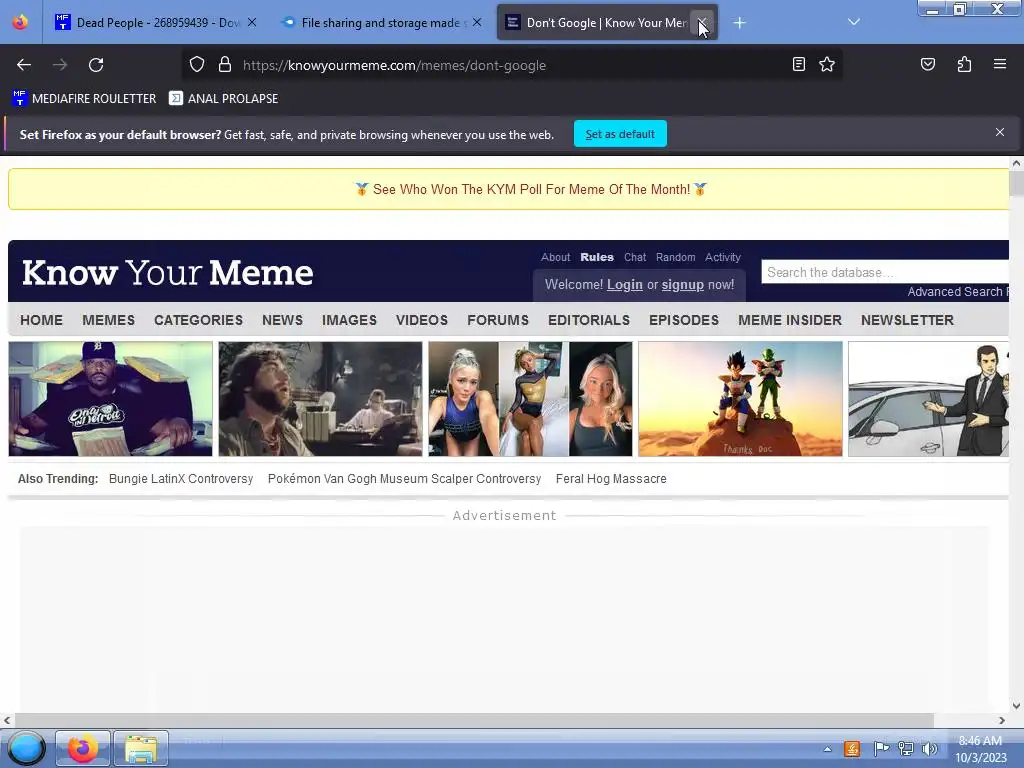Open the IMAGES menu item
The width and height of the screenshot is (1024, 768).
pos(349,320)
